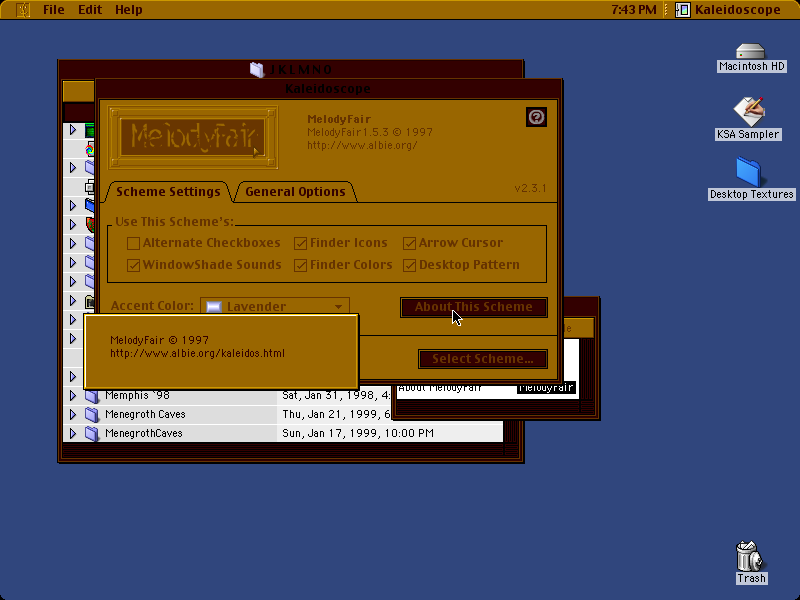Open the Kaleidoscope application menu
This screenshot has width=800, height=600.
pyautogui.click(x=728, y=10)
